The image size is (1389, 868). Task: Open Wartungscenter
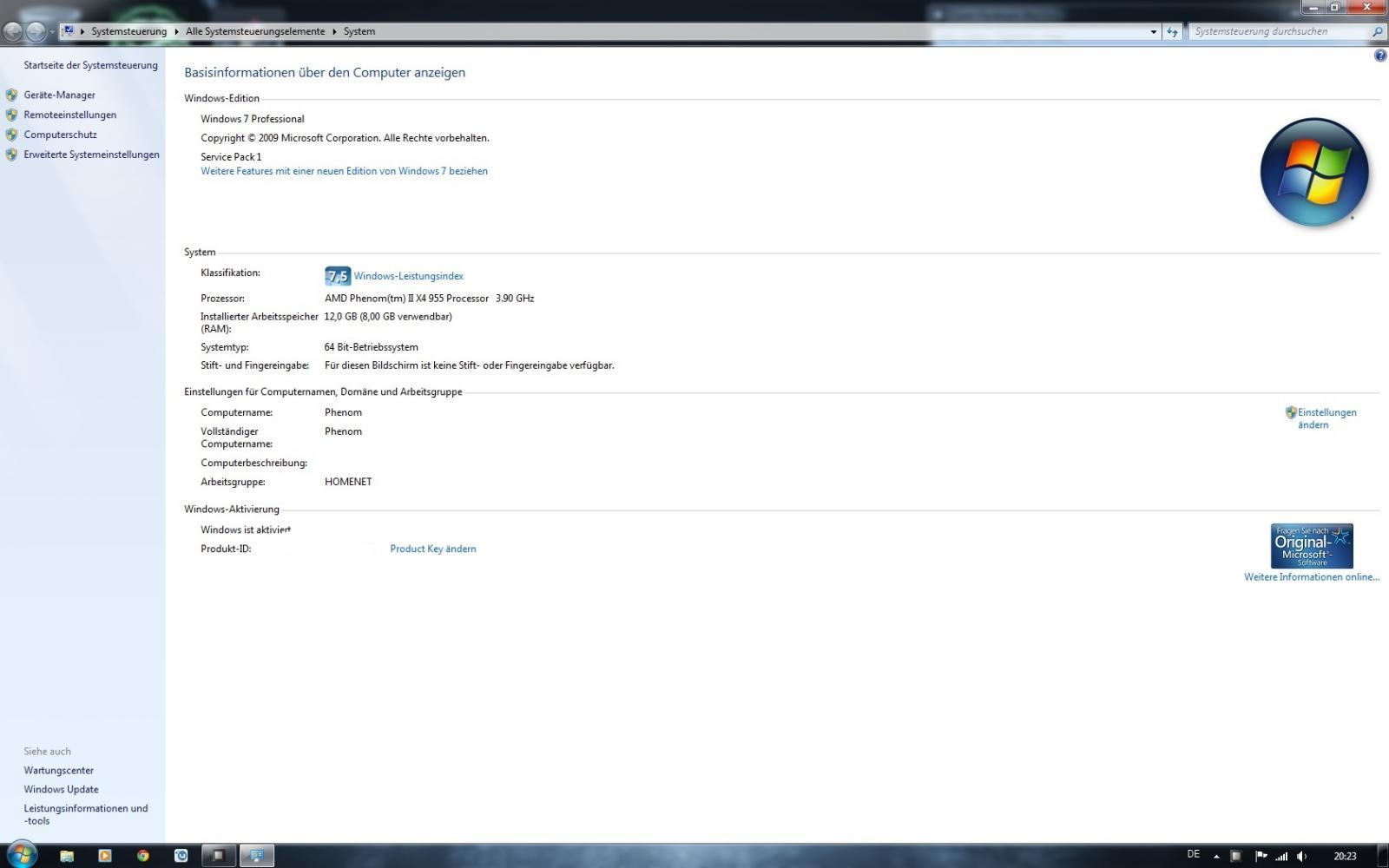coord(58,771)
